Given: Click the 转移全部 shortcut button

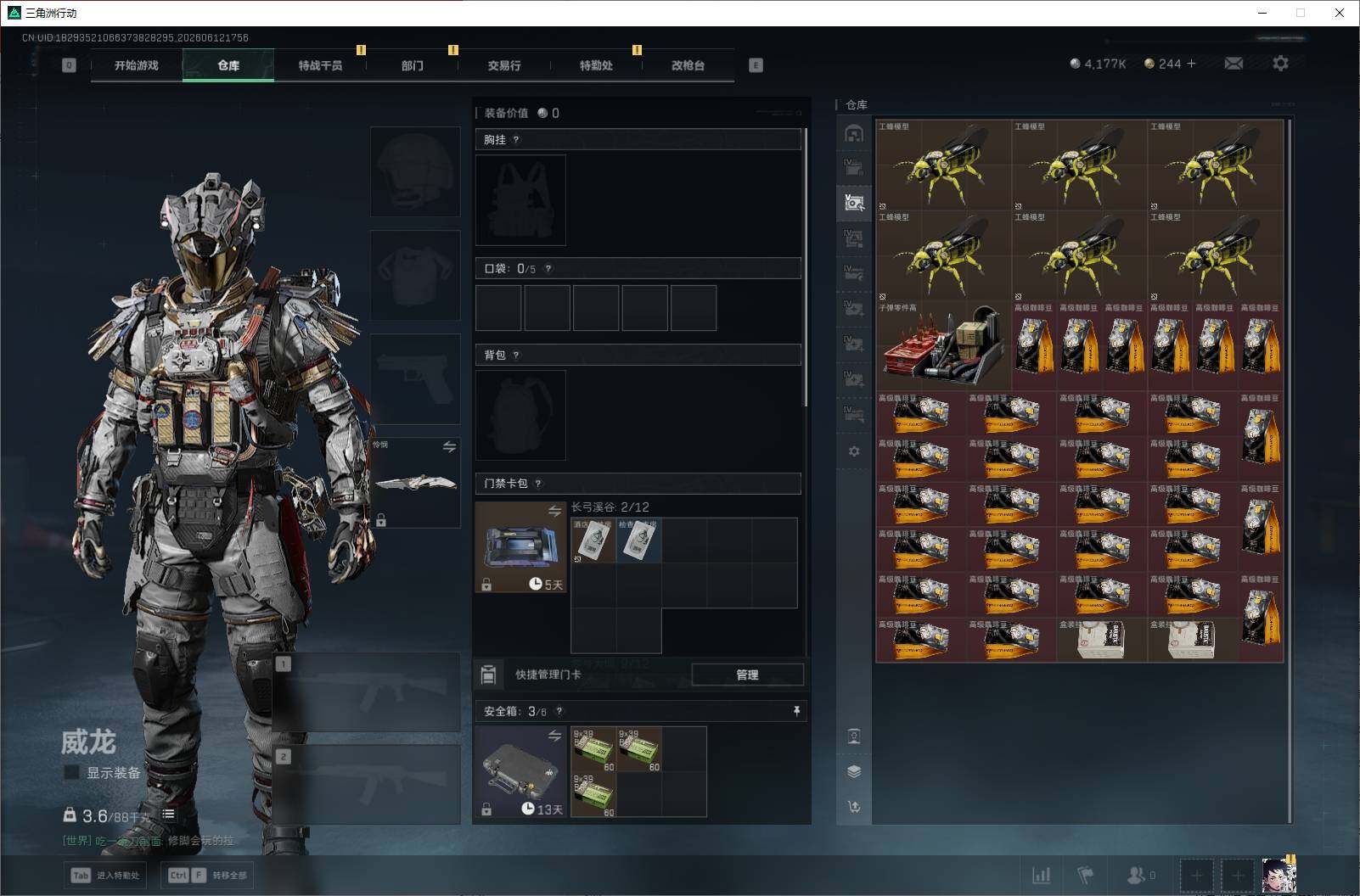Looking at the screenshot, I should click(x=208, y=875).
